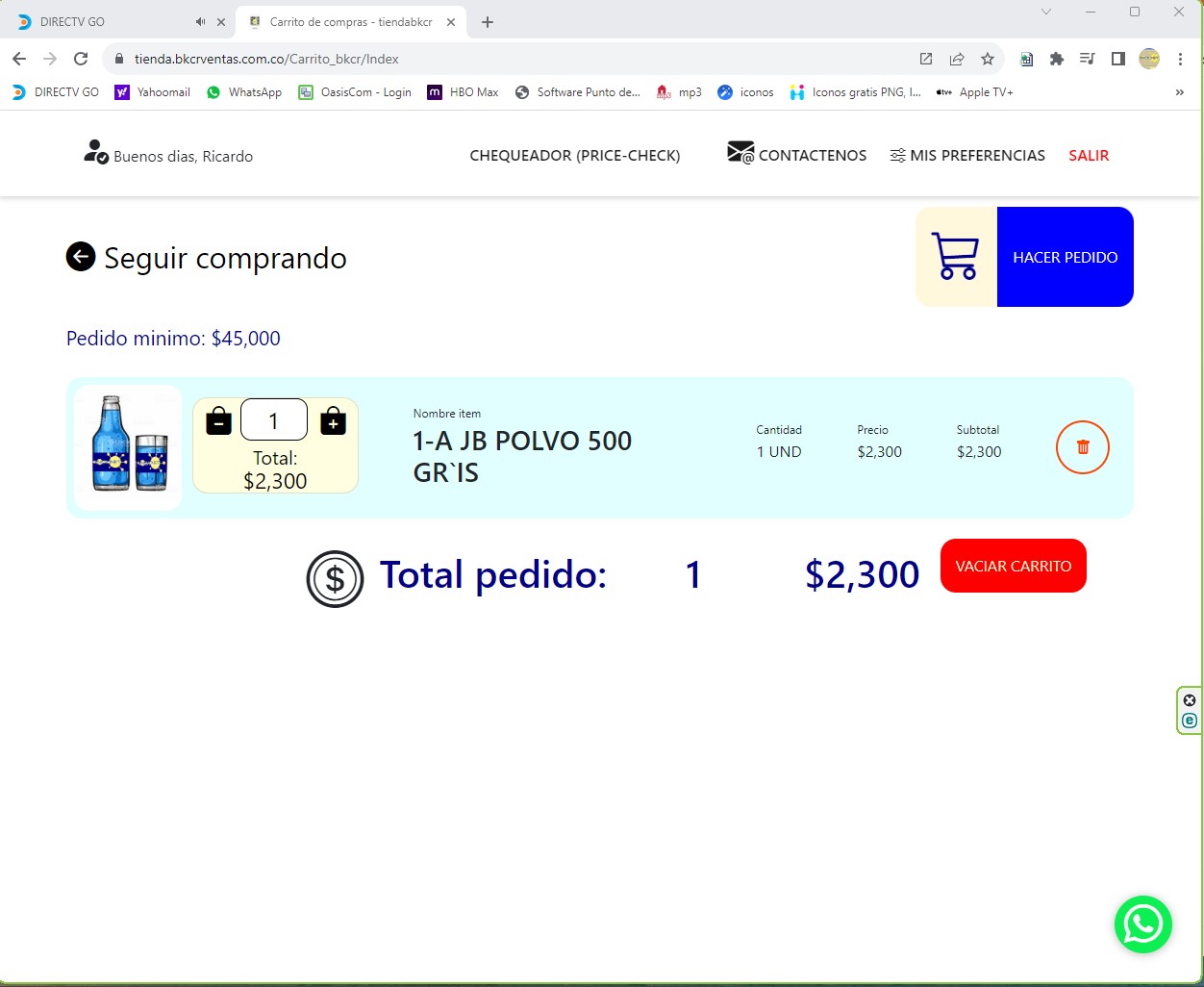This screenshot has height=987, width=1204.
Task: Select the Carrito de compras tab
Action: pos(351,21)
